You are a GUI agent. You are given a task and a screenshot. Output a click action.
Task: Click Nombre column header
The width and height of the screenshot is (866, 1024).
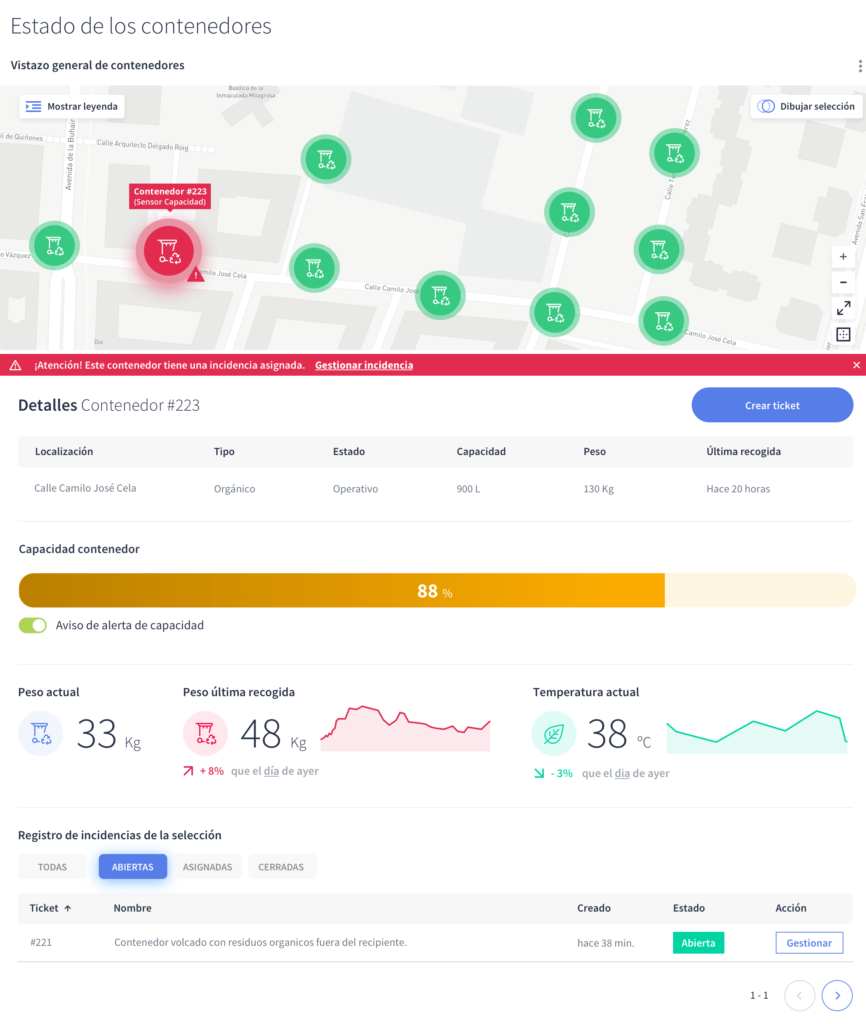point(133,908)
